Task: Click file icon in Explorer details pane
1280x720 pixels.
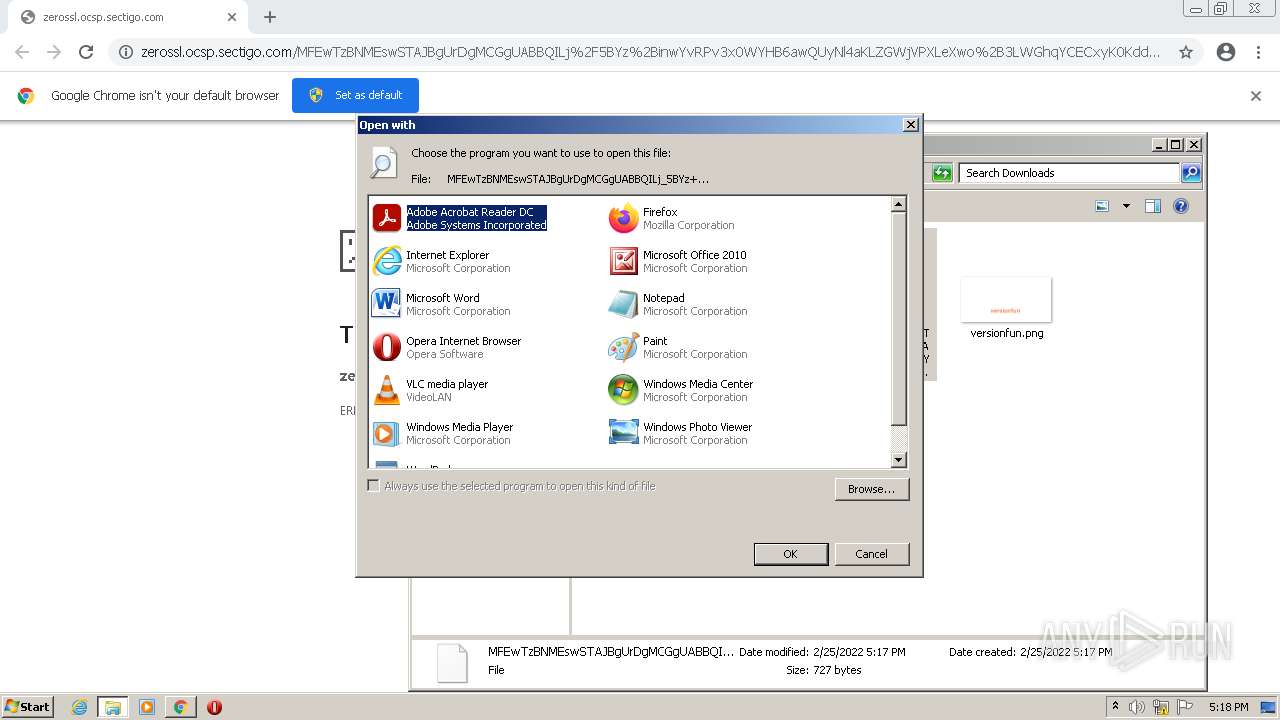Action: (452, 662)
